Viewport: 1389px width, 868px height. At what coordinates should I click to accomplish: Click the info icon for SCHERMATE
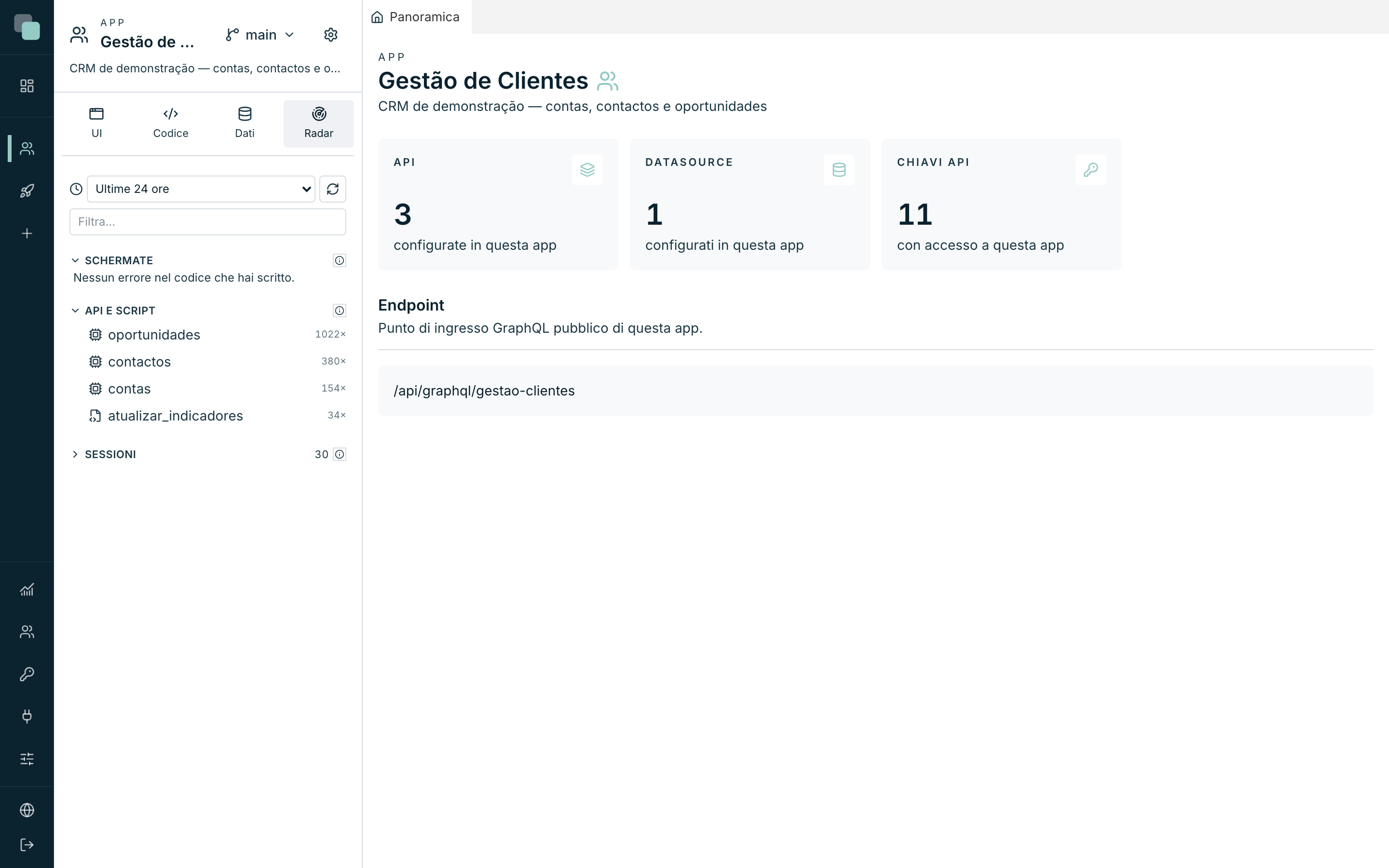click(340, 260)
